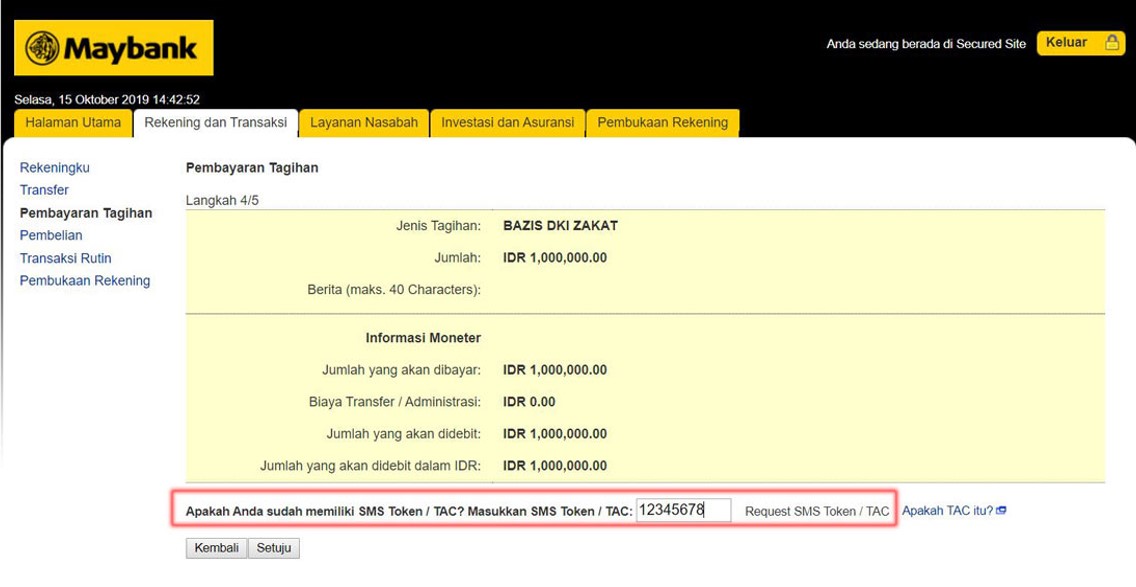Go to Transaksi Rutin in the sidebar
This screenshot has width=1136, height=587.
pos(66,258)
